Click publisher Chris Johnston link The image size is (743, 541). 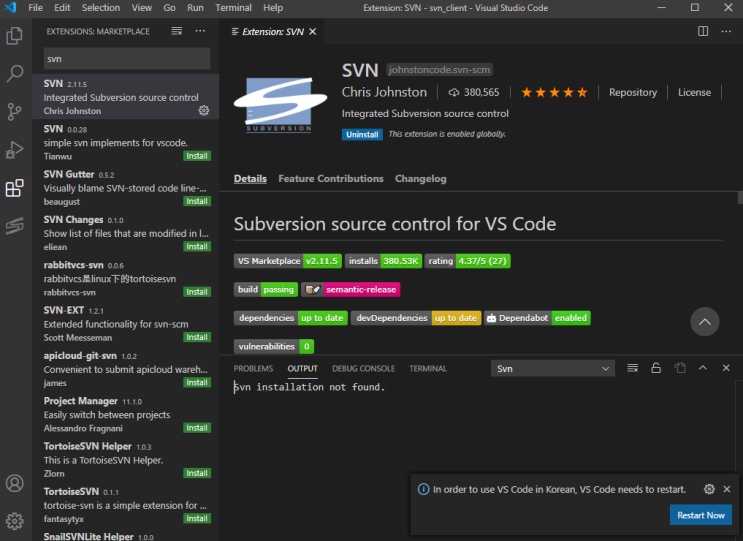384,92
